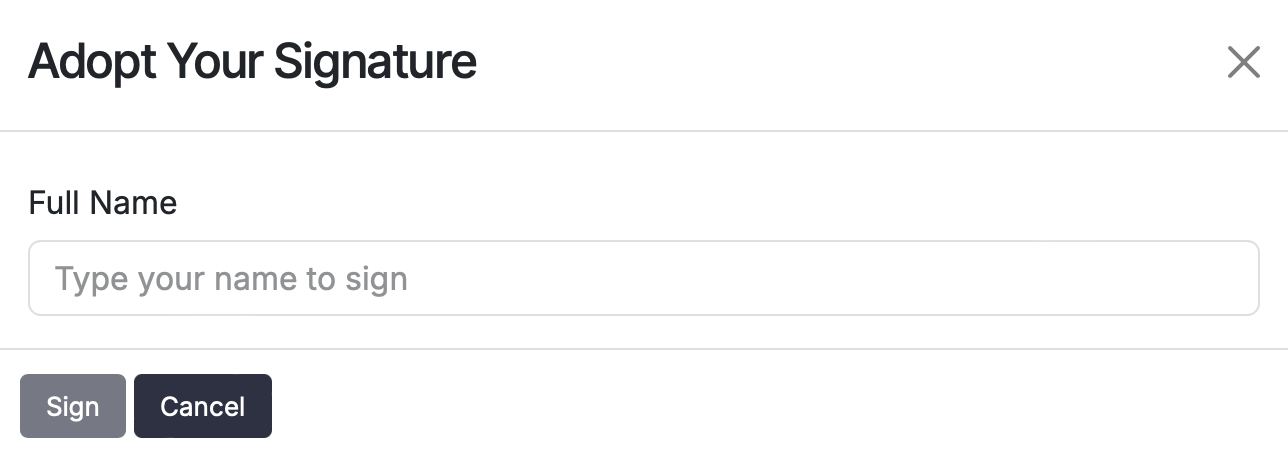Place cursor in the name signature input
This screenshot has width=1288, height=456.
coord(643,278)
